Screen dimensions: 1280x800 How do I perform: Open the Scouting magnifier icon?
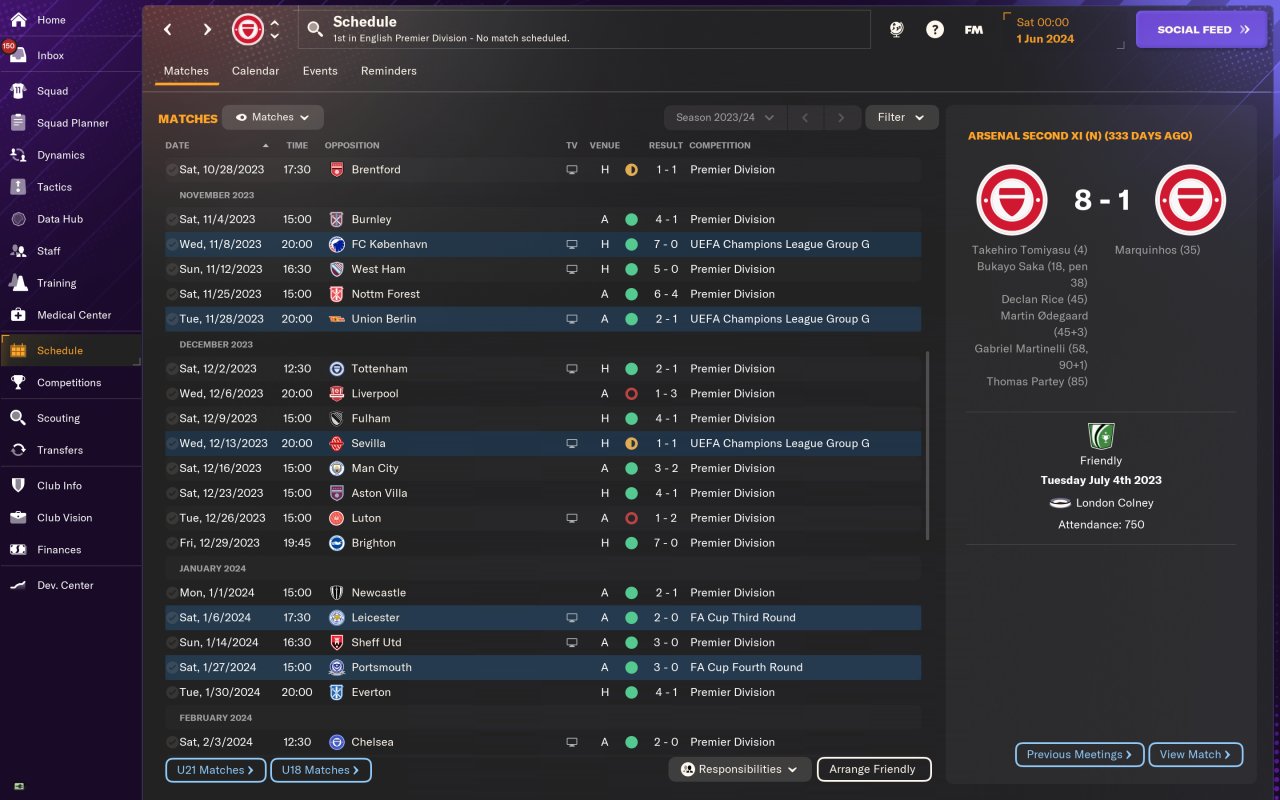click(x=18, y=418)
